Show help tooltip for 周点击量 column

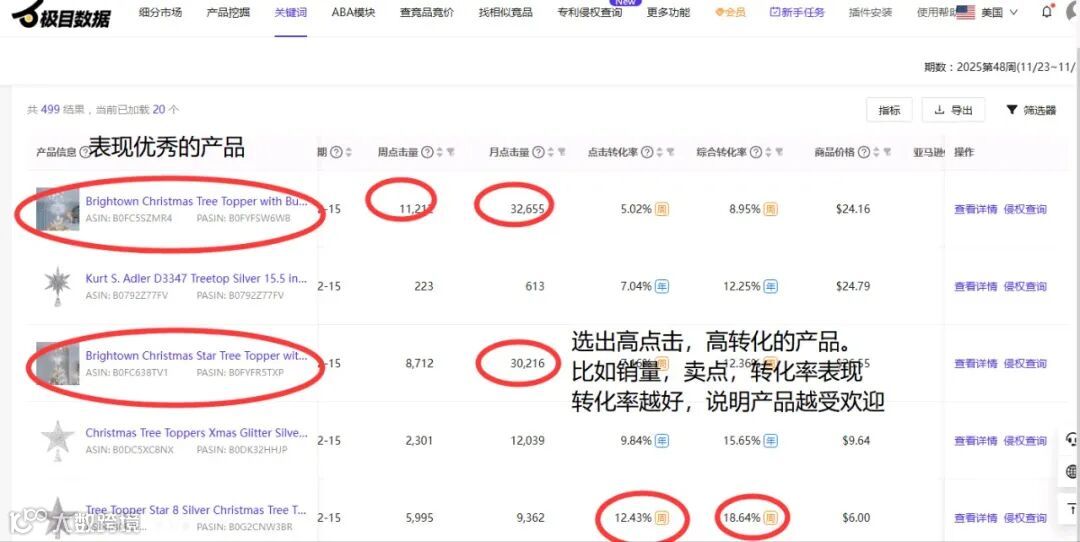[427, 152]
